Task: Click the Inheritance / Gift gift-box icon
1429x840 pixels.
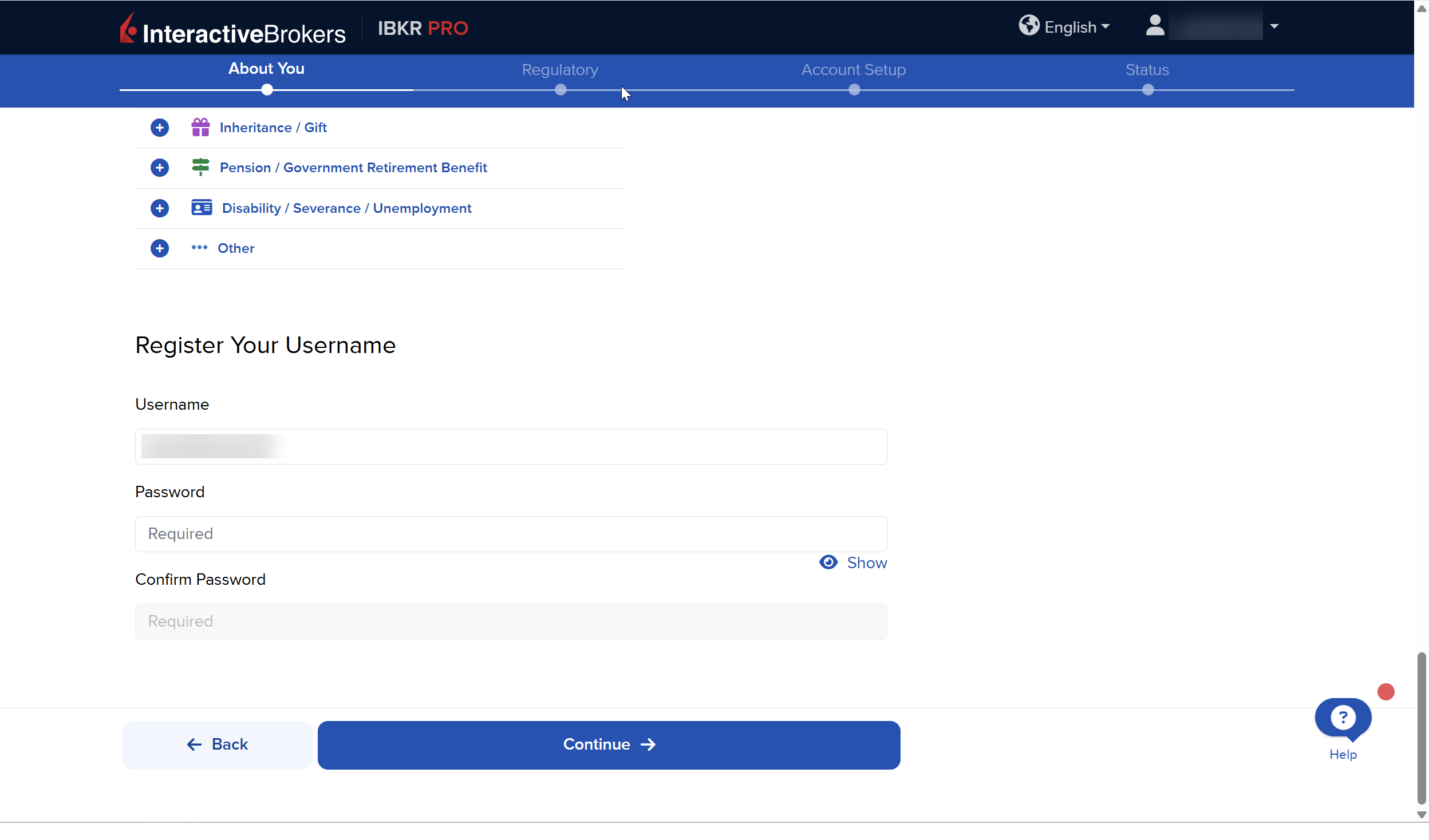Action: click(x=200, y=127)
